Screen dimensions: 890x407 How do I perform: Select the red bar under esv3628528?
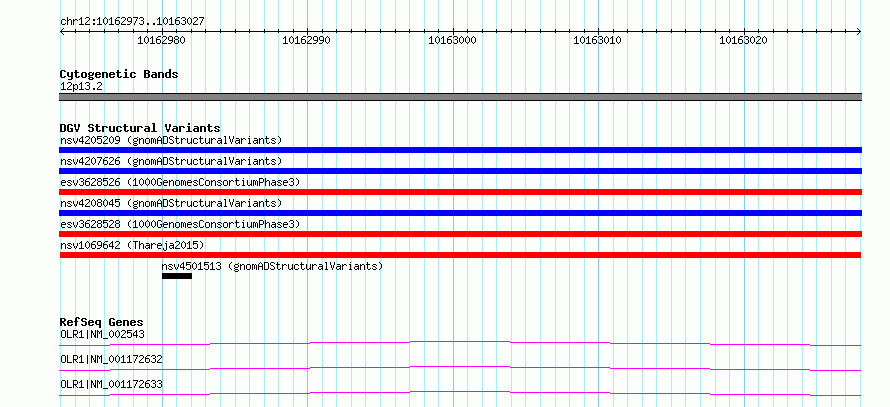tap(460, 234)
